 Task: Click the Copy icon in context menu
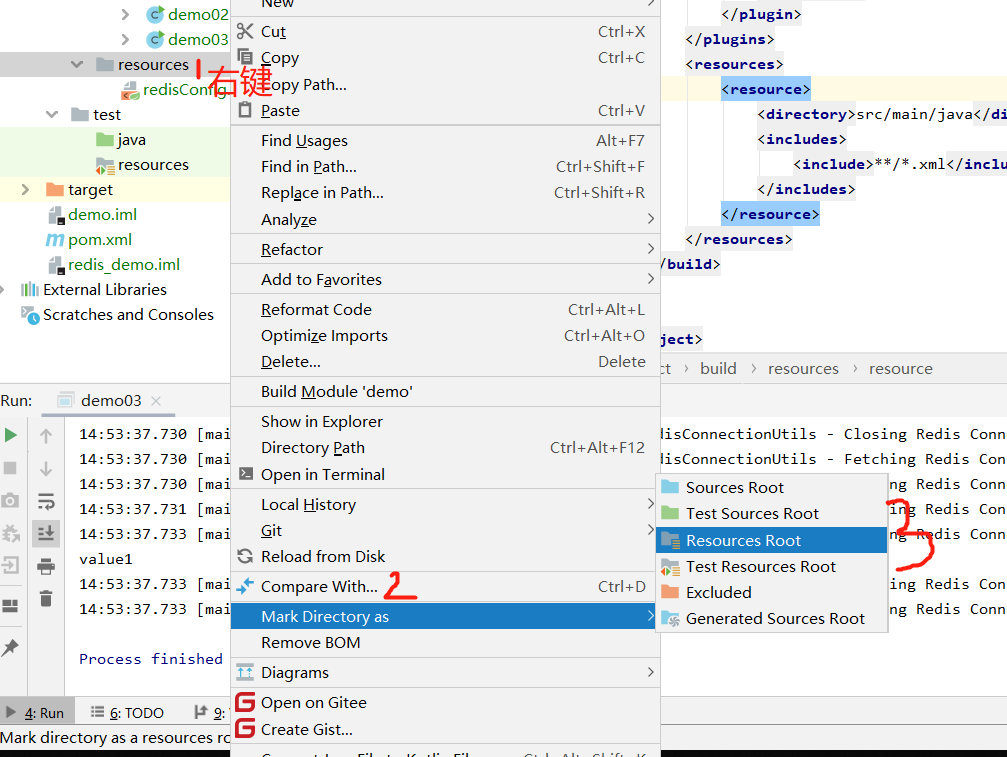[245, 57]
